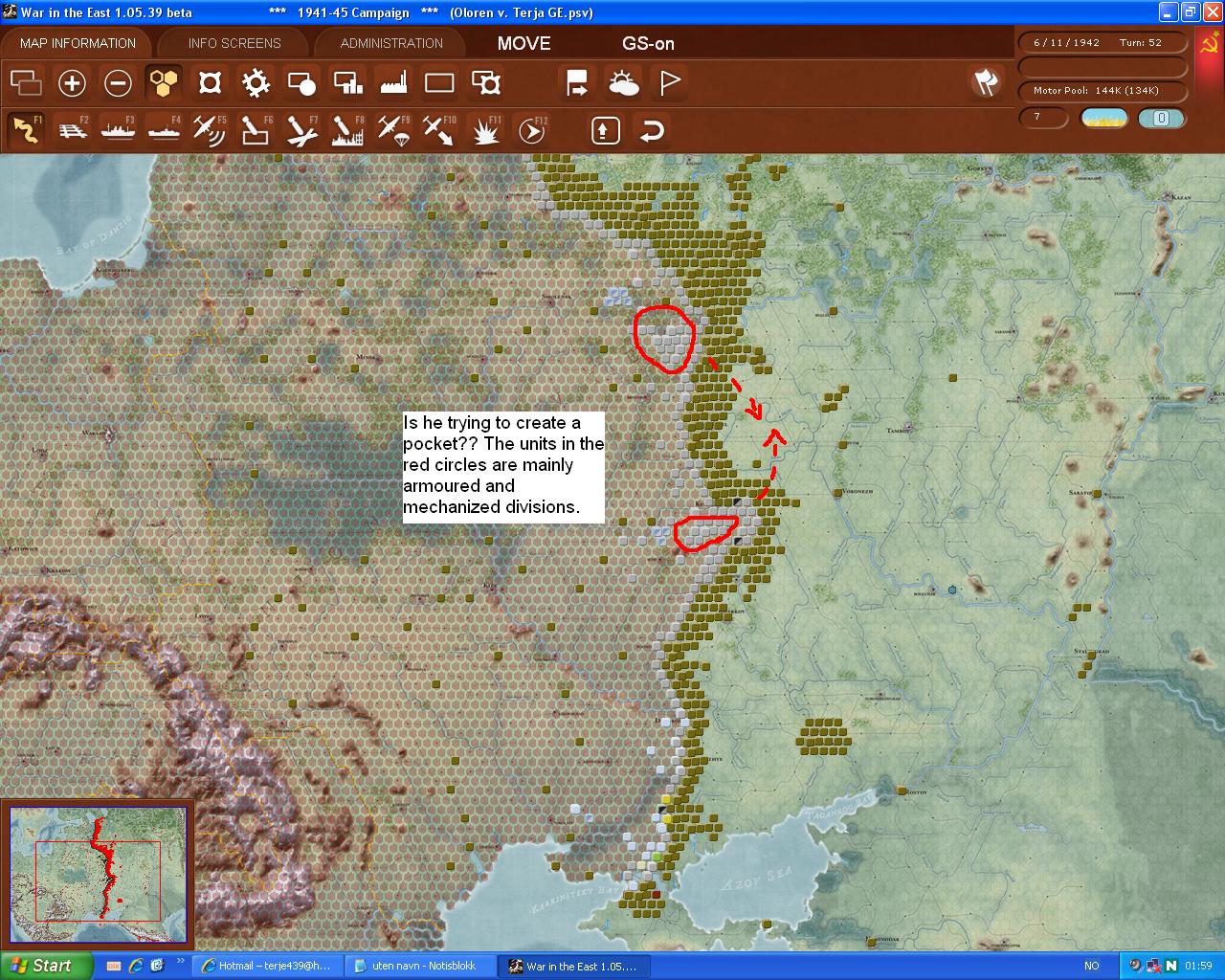Screen dimensions: 1225x980
Task: Zoom out with the minus icon
Action: coord(118,83)
